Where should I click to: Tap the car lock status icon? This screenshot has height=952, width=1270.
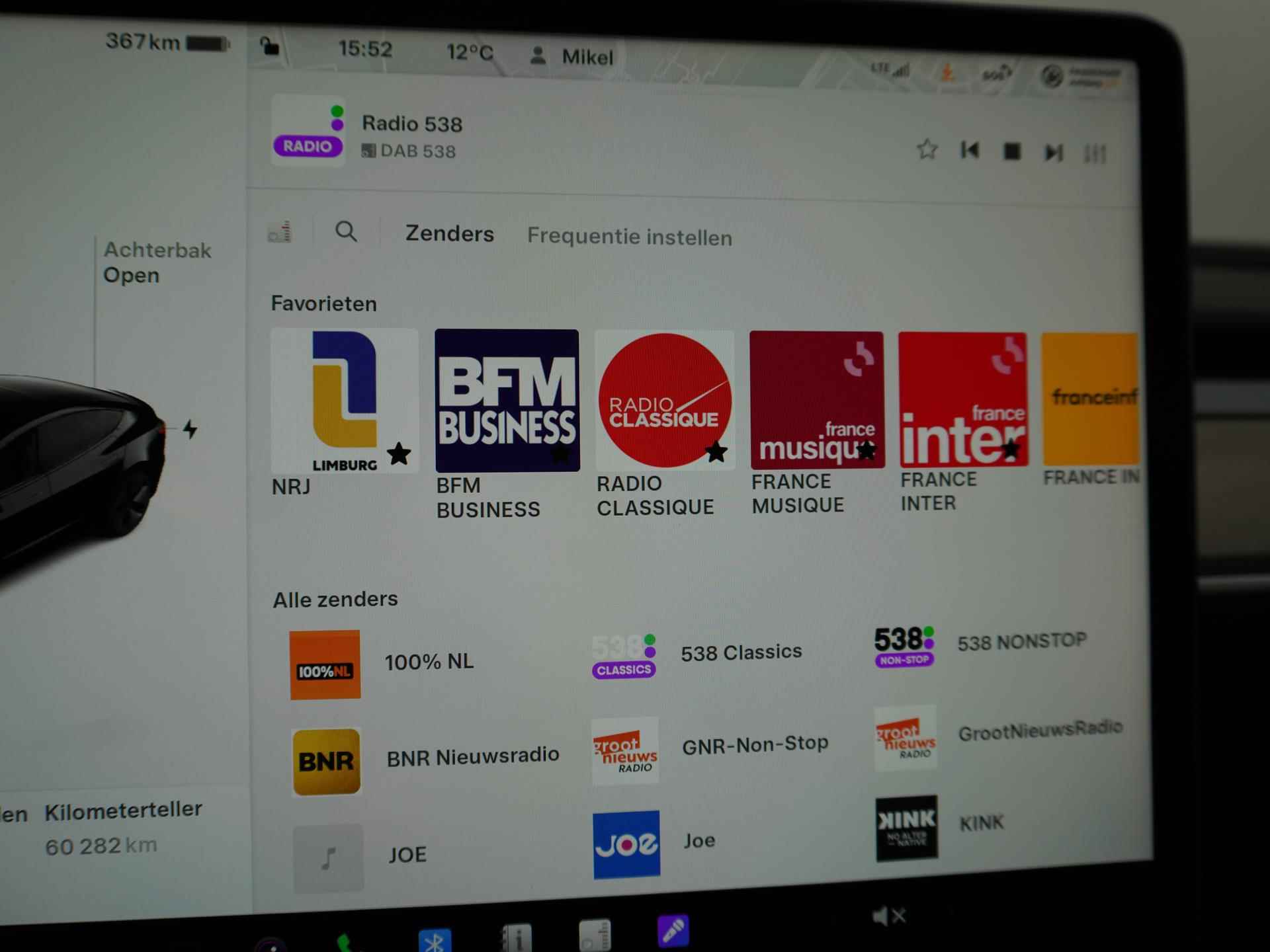(x=269, y=46)
